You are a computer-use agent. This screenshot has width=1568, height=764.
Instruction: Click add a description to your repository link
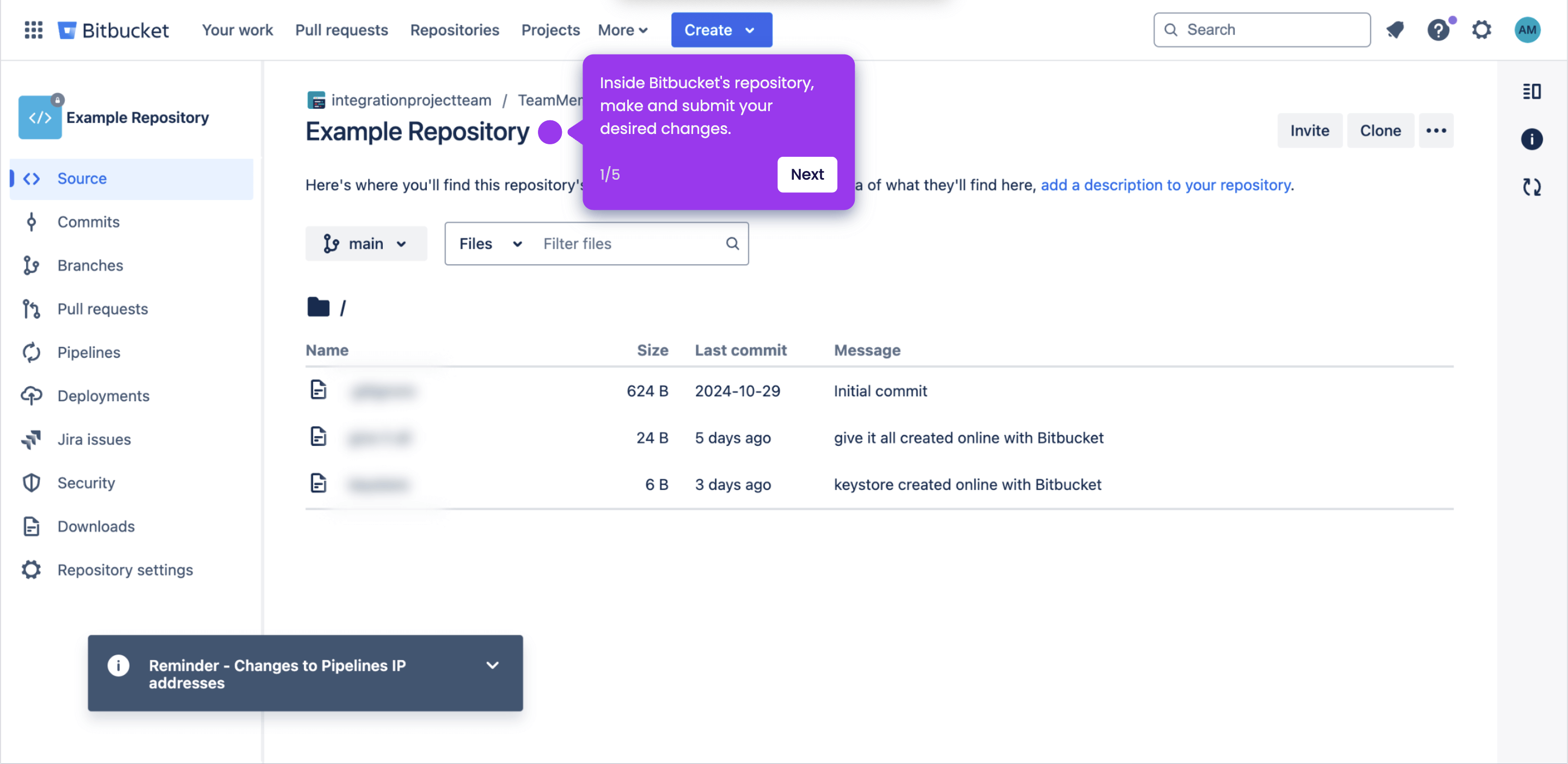(1166, 185)
